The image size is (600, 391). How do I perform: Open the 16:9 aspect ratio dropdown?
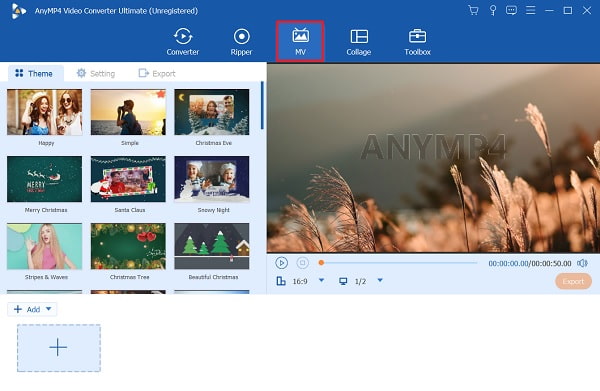[321, 280]
